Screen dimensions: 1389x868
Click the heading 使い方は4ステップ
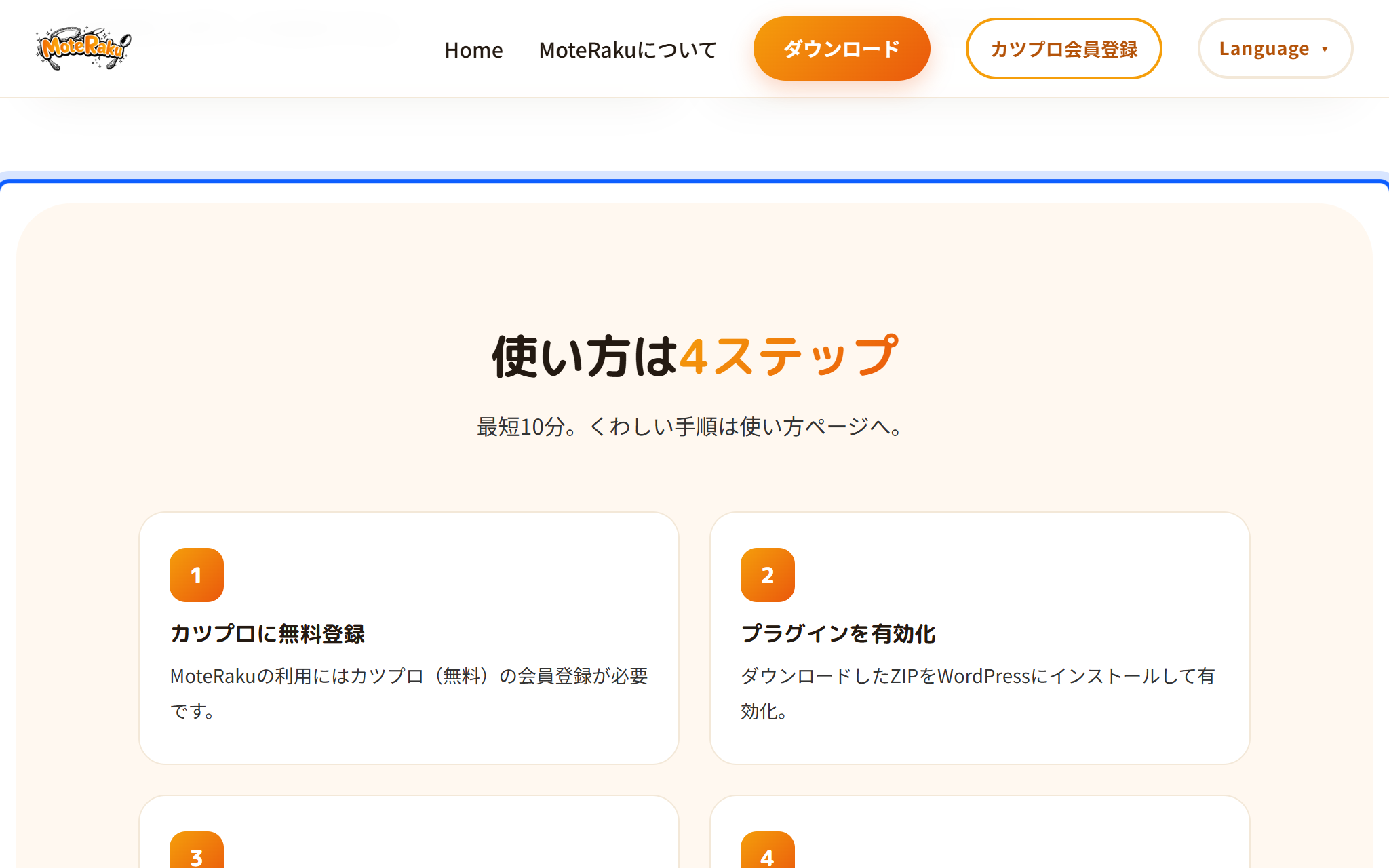694,356
